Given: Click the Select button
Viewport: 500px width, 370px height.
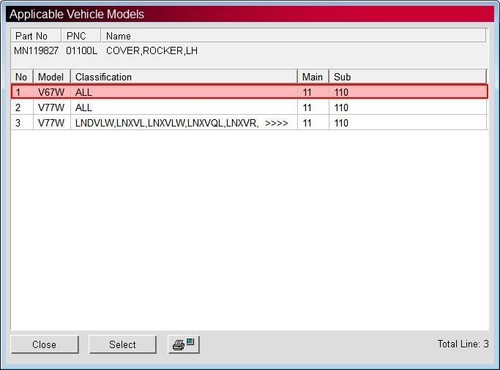Looking at the screenshot, I should click(x=122, y=344).
